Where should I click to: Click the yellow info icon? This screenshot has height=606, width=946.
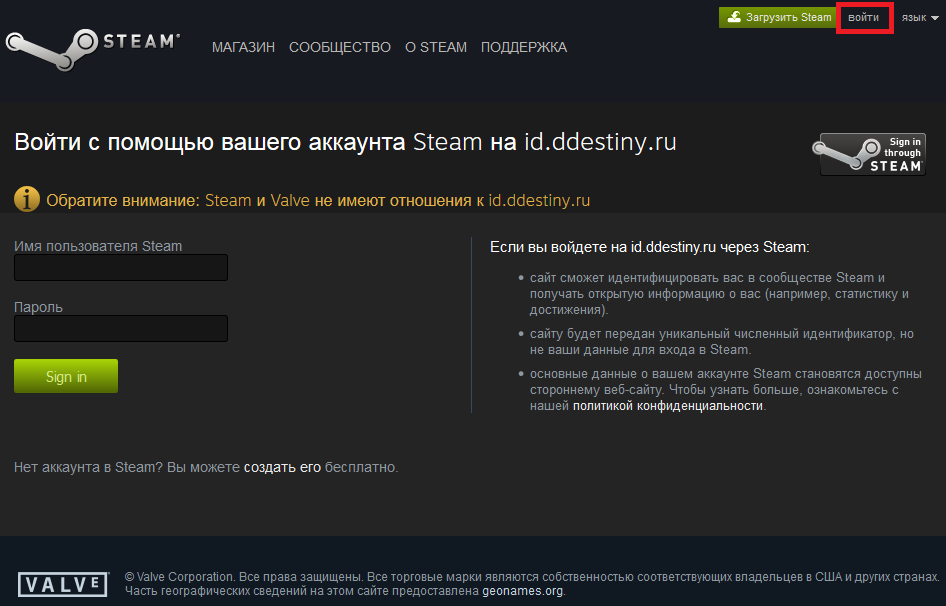pyautogui.click(x=27, y=199)
